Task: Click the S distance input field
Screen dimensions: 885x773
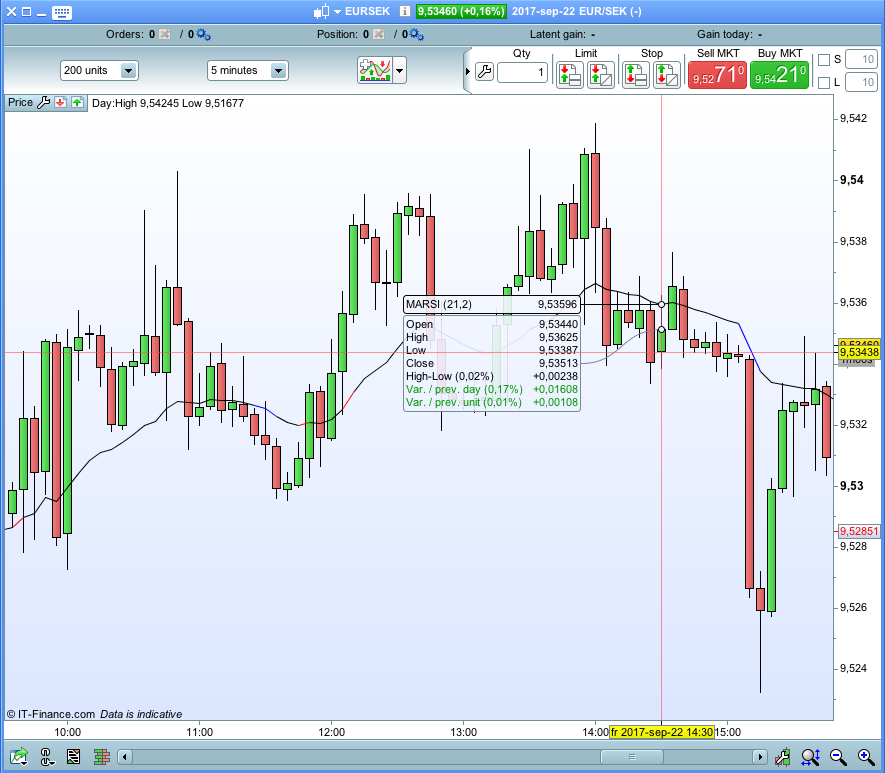Action: pyautogui.click(x=861, y=60)
